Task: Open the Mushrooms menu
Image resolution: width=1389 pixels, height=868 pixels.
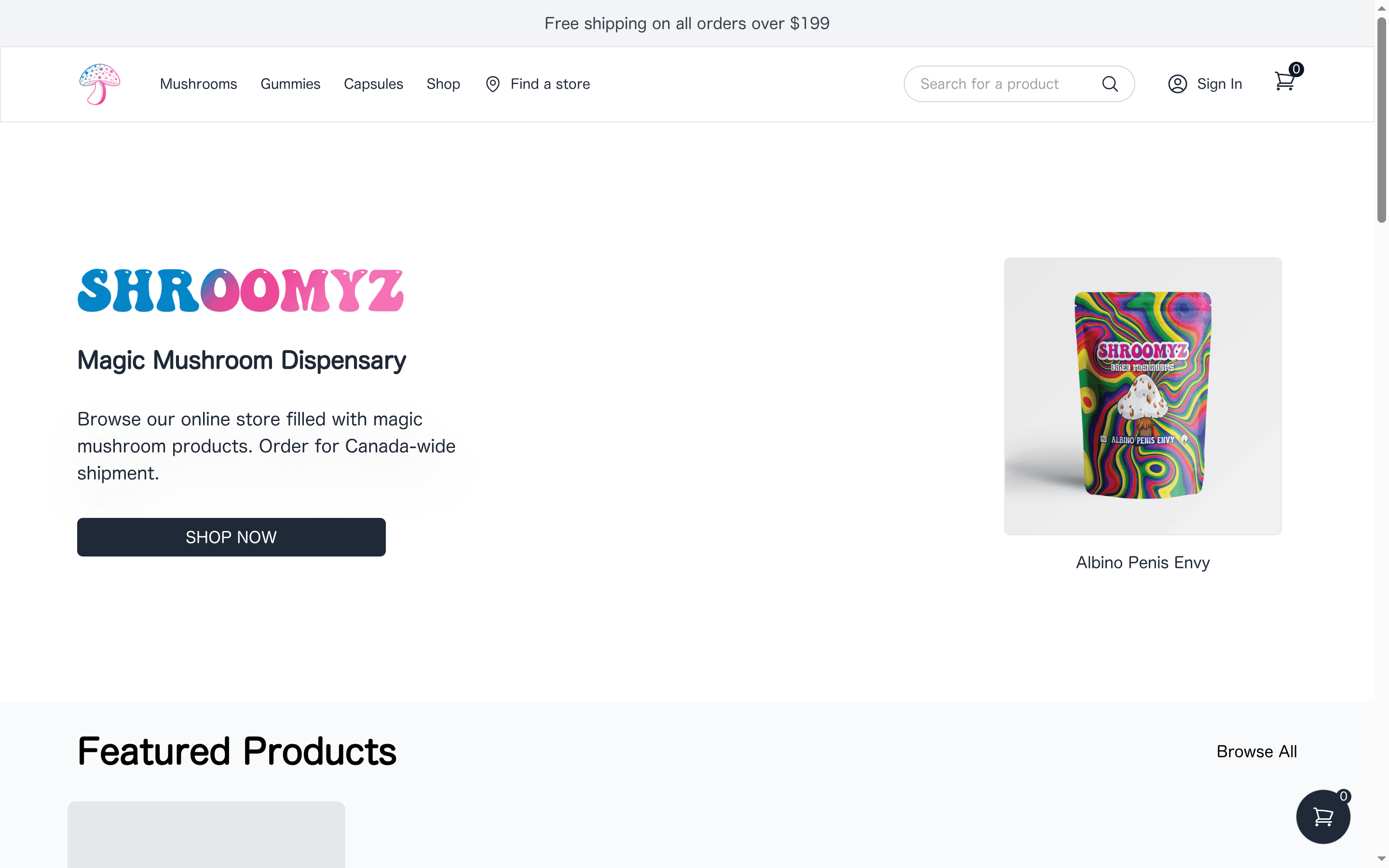Action: [x=199, y=84]
